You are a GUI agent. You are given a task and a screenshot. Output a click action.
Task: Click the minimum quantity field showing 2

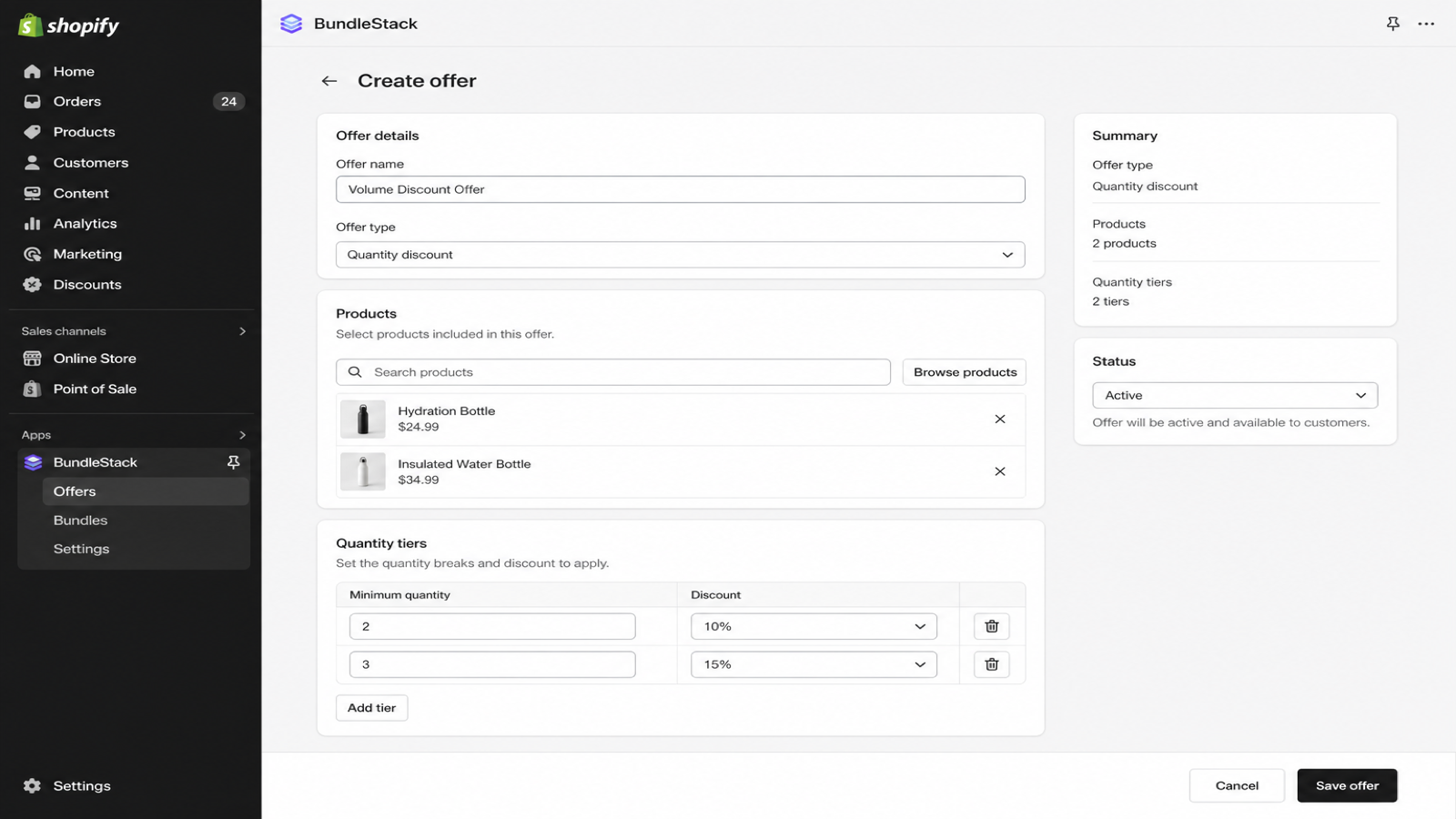[x=492, y=626]
